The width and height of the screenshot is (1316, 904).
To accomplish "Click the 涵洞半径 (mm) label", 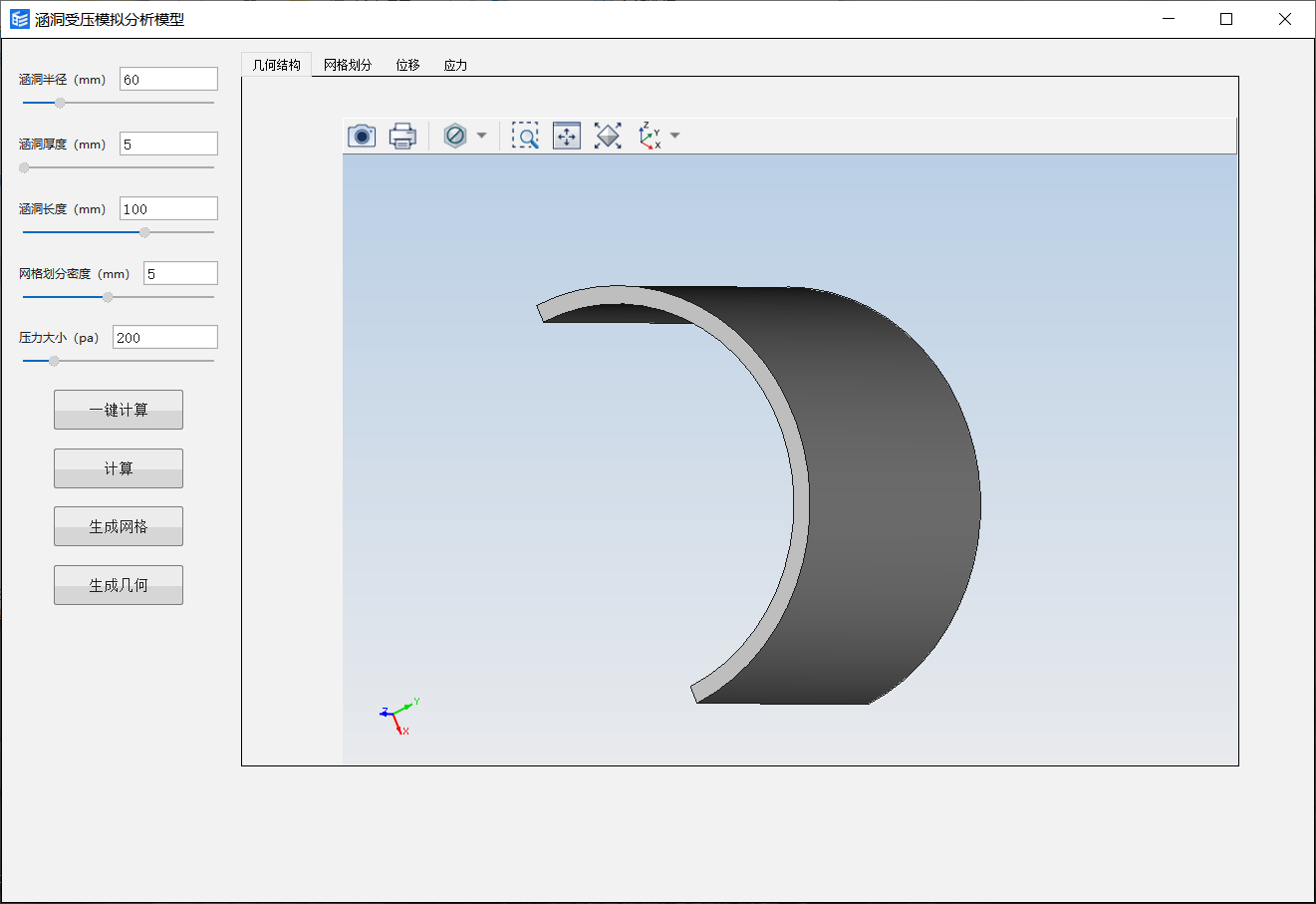I will point(62,80).
